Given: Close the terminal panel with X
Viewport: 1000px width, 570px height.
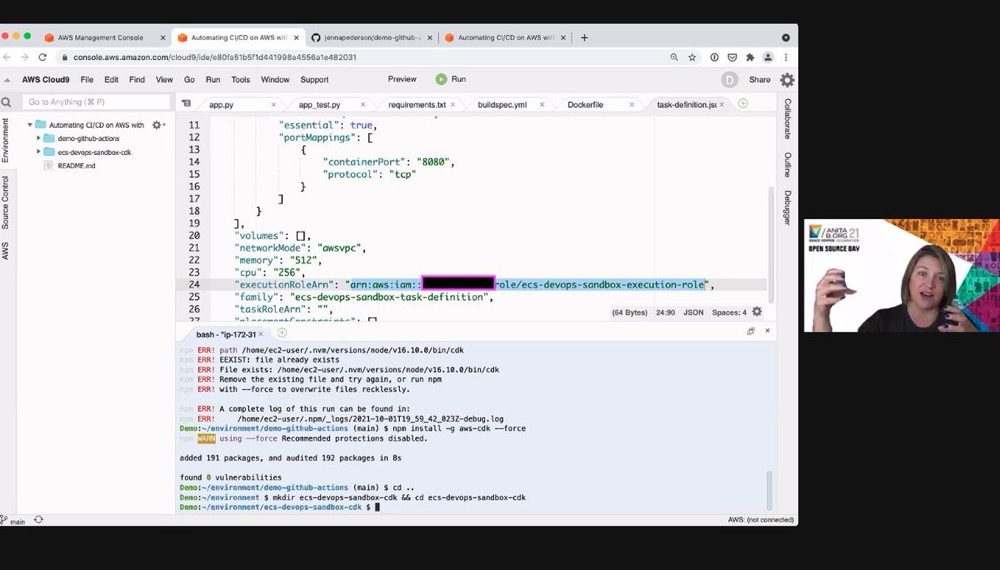Looking at the screenshot, I should coord(767,331).
